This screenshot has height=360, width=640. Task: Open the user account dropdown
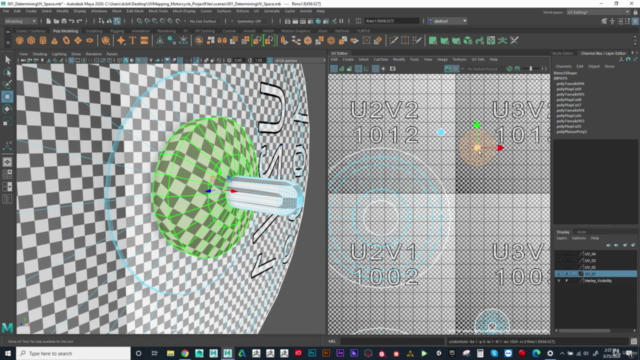click(448, 21)
